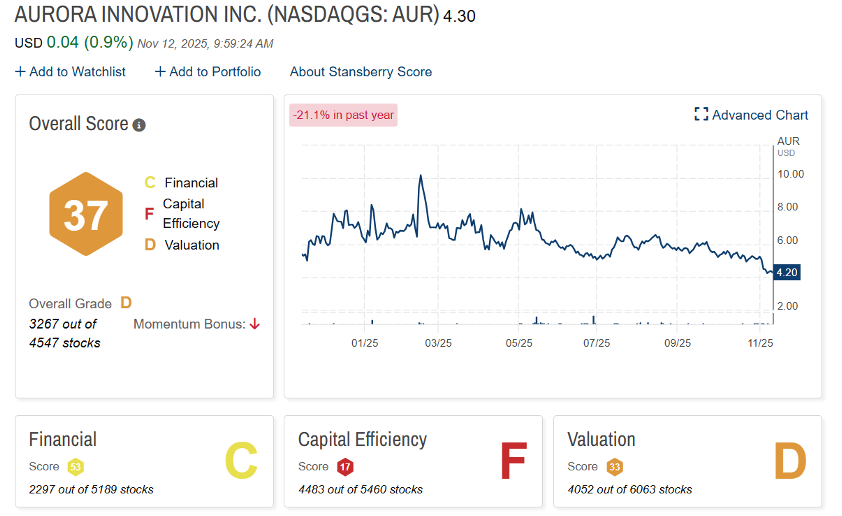Click the price spike peak near 03/25
The height and width of the screenshot is (516, 842).
pyautogui.click(x=420, y=177)
